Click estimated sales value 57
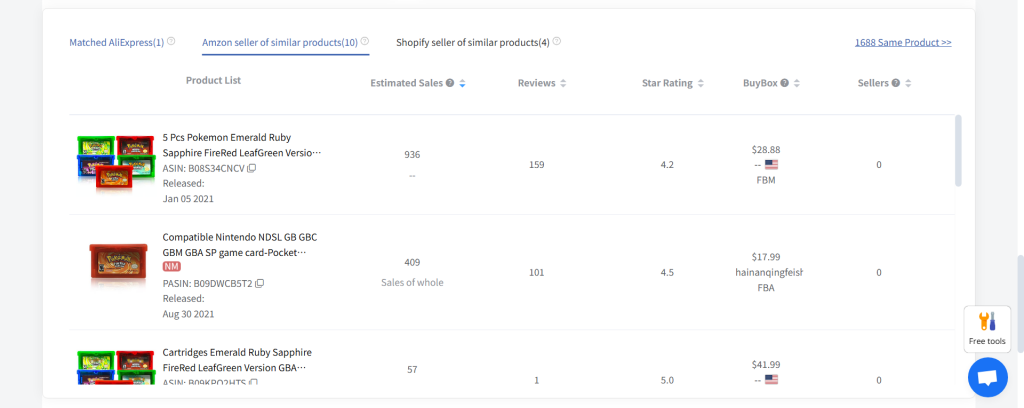Screen dimensions: 1024x408 [412, 369]
